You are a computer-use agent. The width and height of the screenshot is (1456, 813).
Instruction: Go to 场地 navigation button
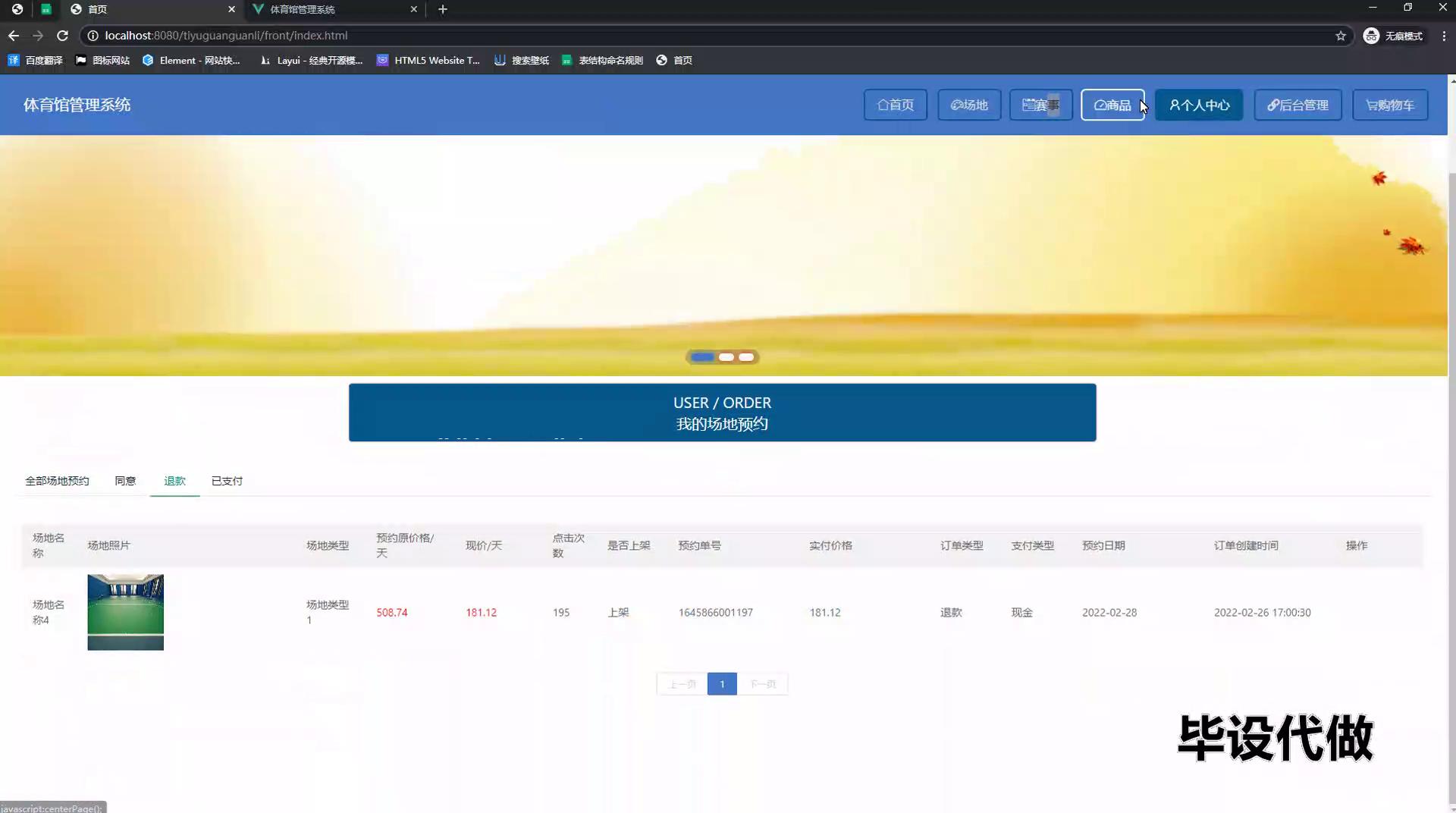[969, 105]
